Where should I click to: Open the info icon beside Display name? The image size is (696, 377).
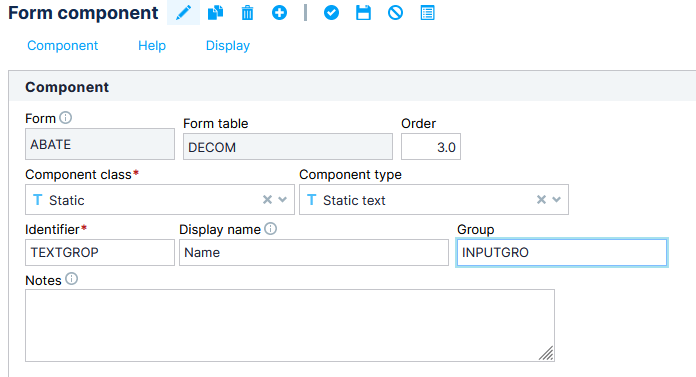(x=270, y=229)
